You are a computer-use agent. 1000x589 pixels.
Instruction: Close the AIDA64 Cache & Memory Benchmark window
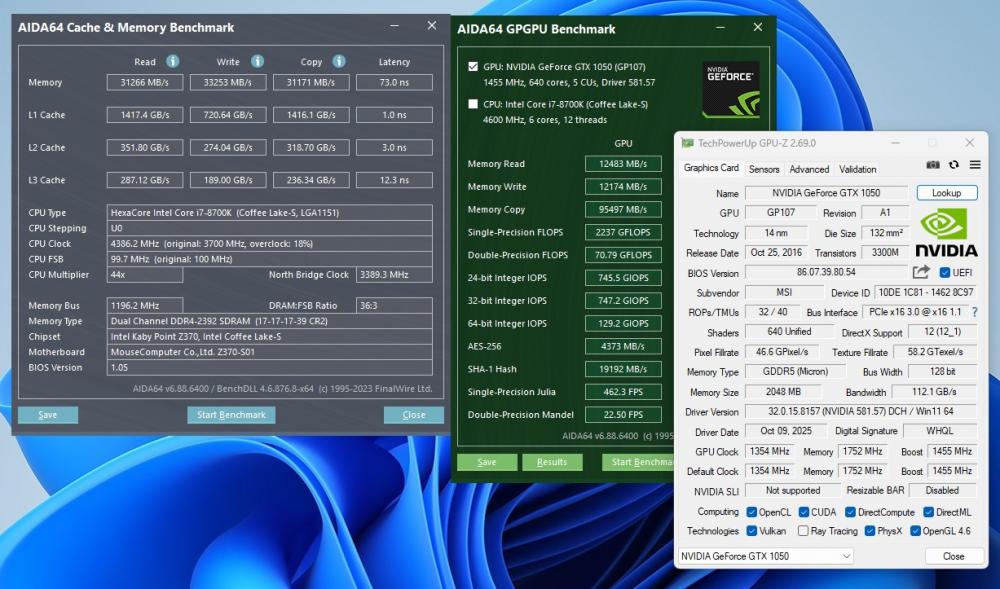432,25
